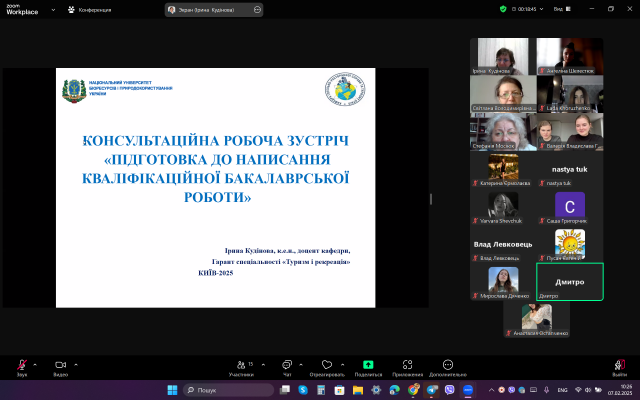Click the green Поделиться share screen icon
Screen dimensions: 640x400
click(x=368, y=365)
